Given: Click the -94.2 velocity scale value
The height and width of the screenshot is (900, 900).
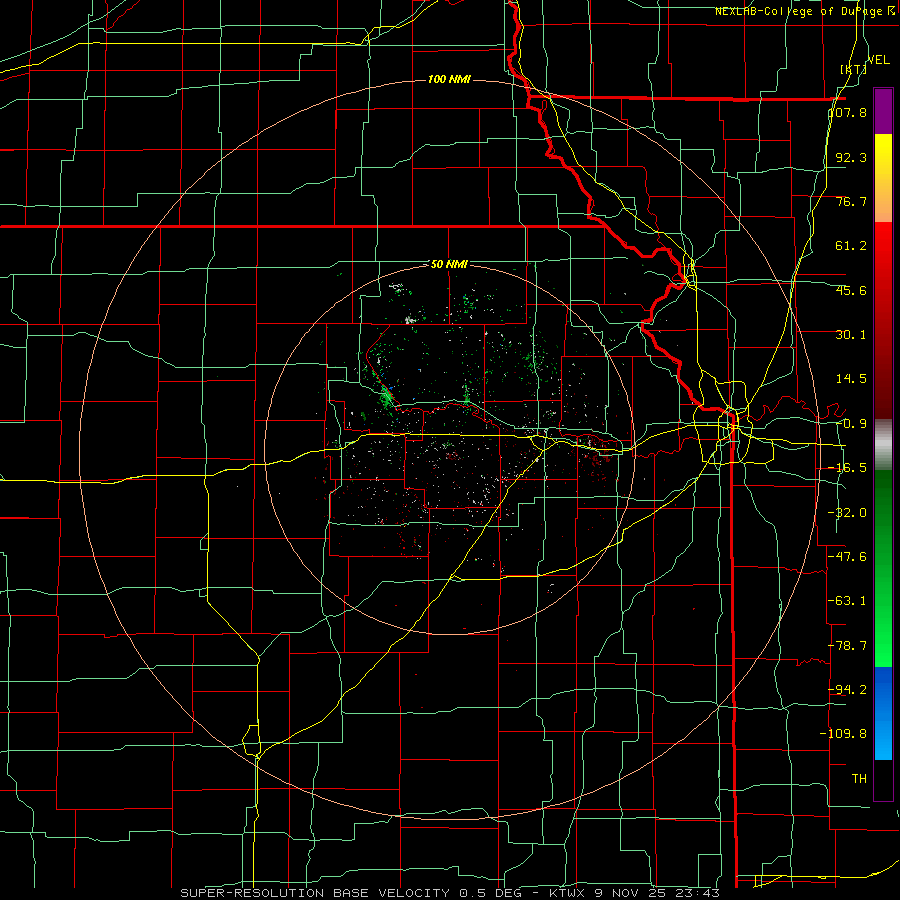Looking at the screenshot, I should 847,689.
